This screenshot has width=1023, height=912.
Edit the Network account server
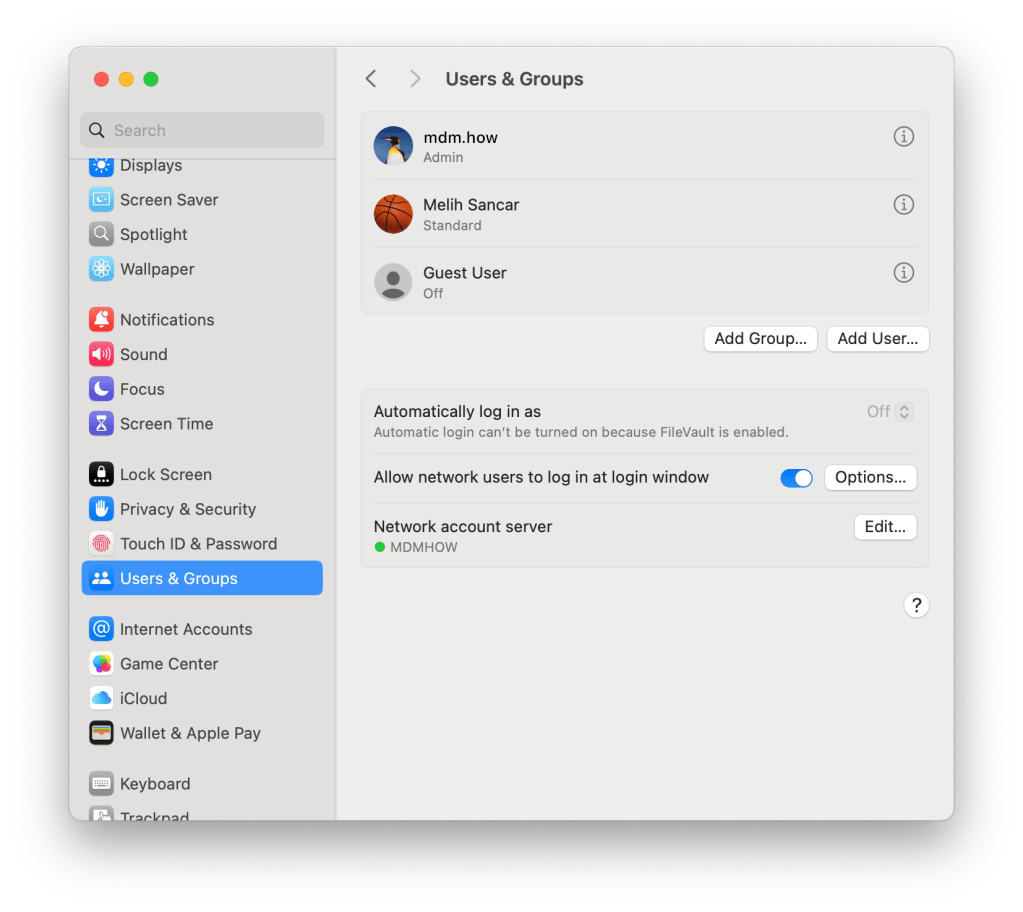tap(884, 527)
